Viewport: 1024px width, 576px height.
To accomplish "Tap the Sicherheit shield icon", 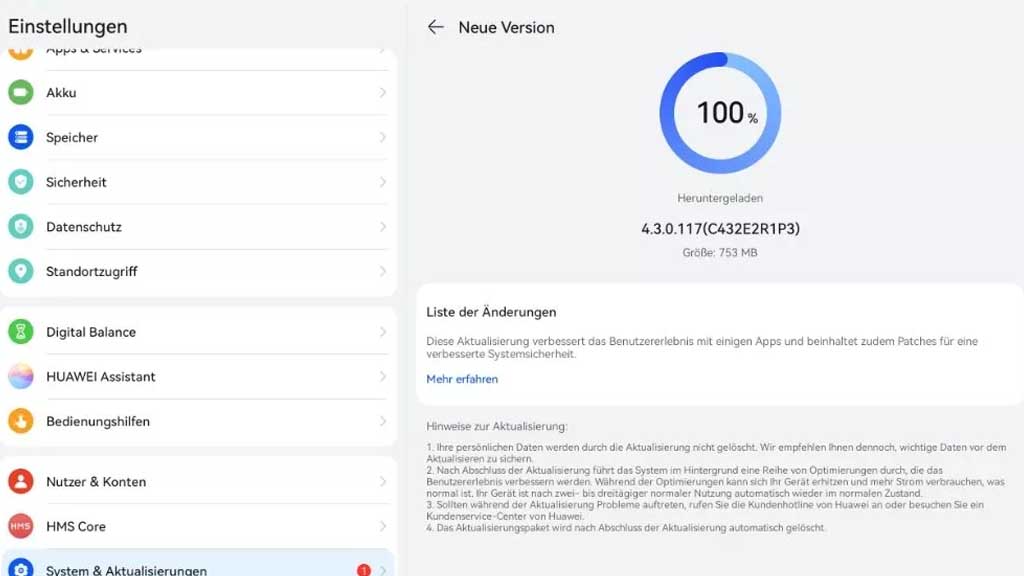I will (x=21, y=182).
